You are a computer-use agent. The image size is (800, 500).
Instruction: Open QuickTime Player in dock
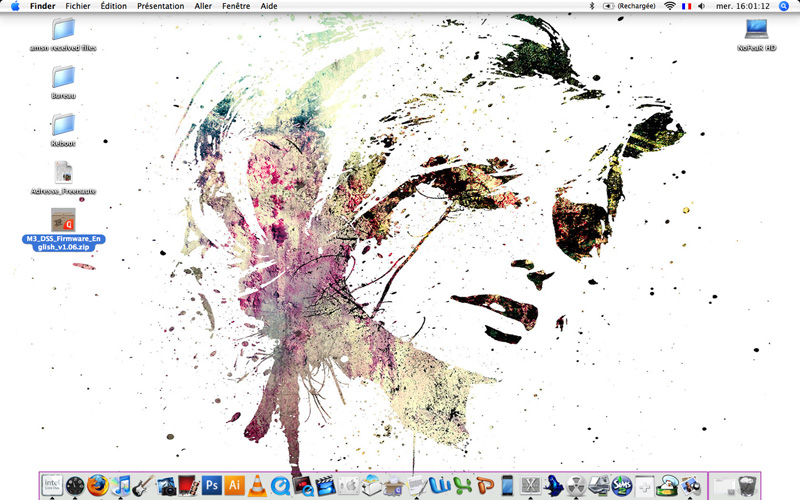[280, 486]
